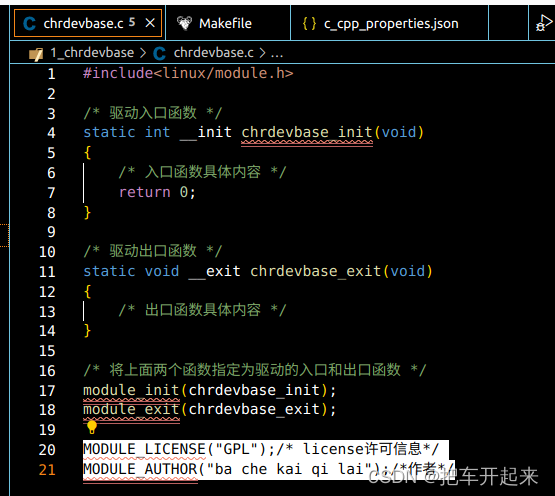The image size is (555, 496).
Task: Click the Makefile gnu icon
Action: click(x=184, y=23)
